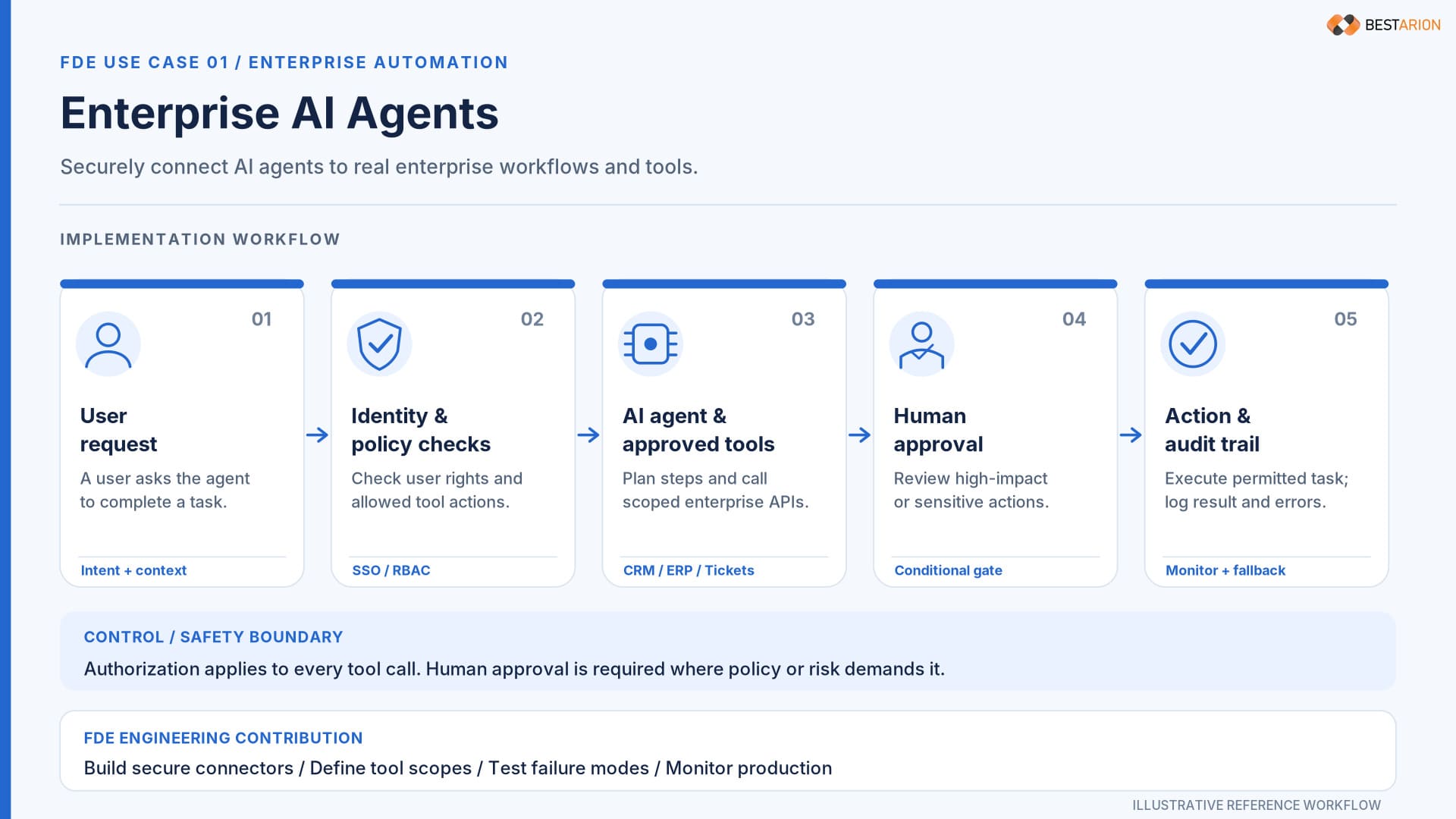The width and height of the screenshot is (1456, 819).
Task: Select the 'AI agent & approved tools' heading
Action: click(x=698, y=430)
